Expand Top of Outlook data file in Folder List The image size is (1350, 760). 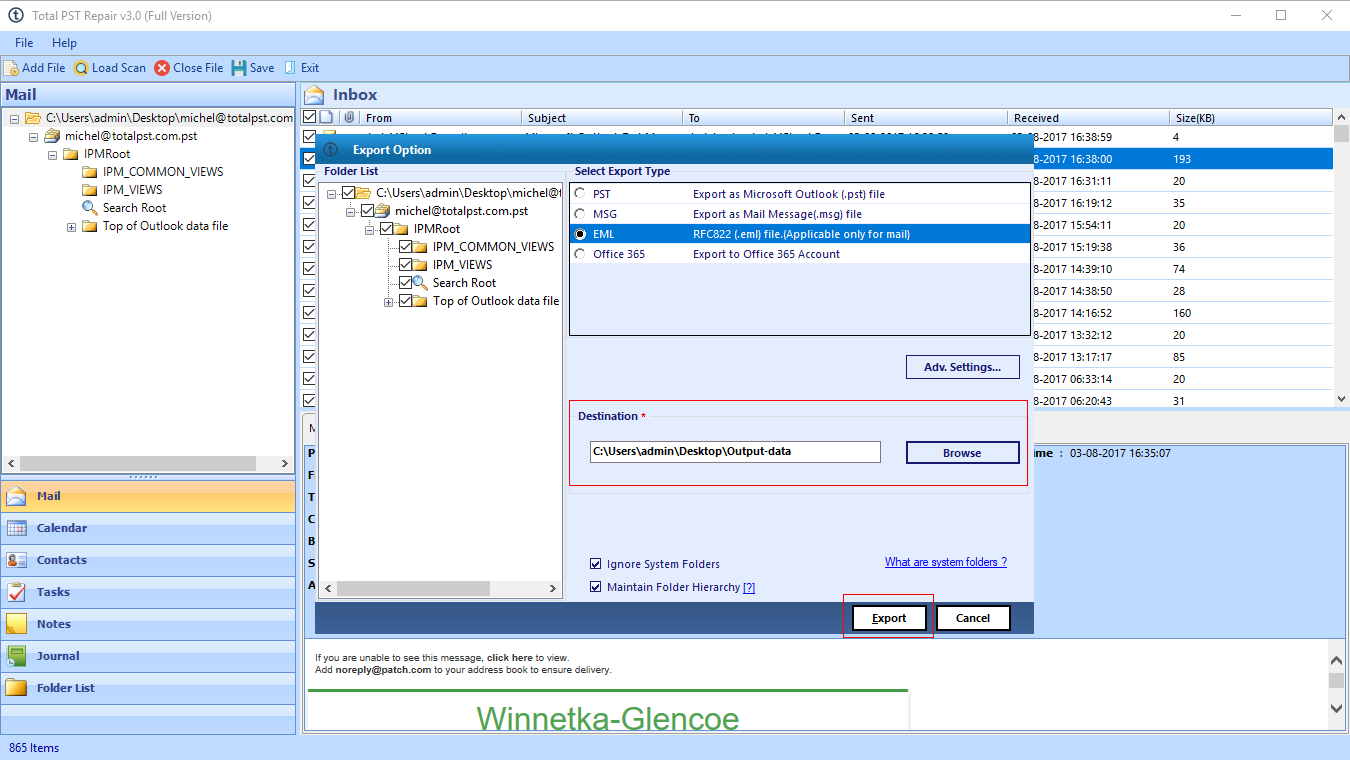click(388, 302)
